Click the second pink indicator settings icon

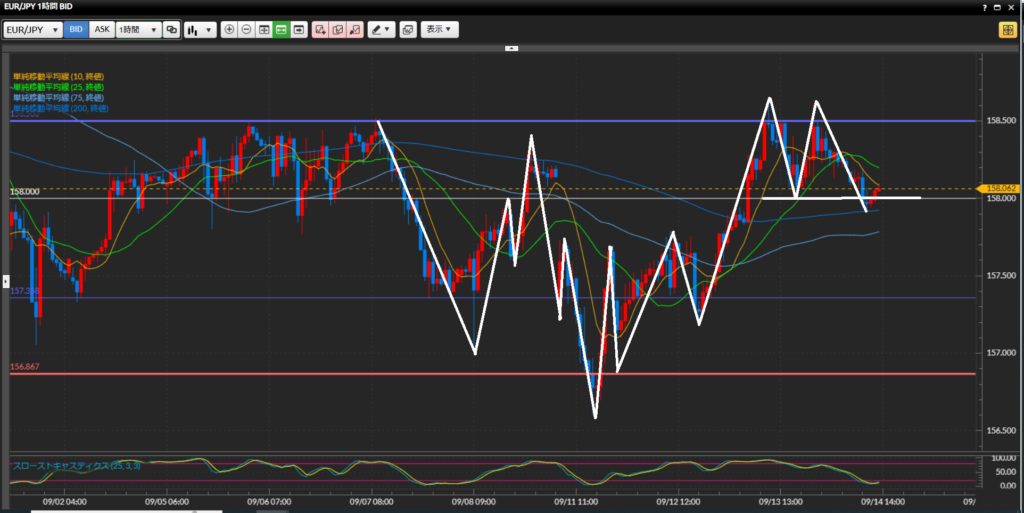337,30
